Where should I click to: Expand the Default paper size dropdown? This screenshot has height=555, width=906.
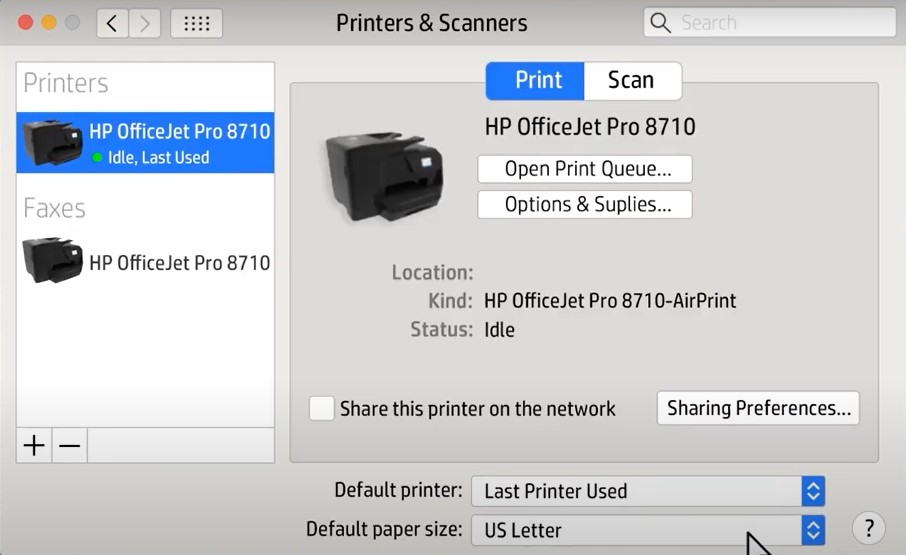tap(813, 530)
